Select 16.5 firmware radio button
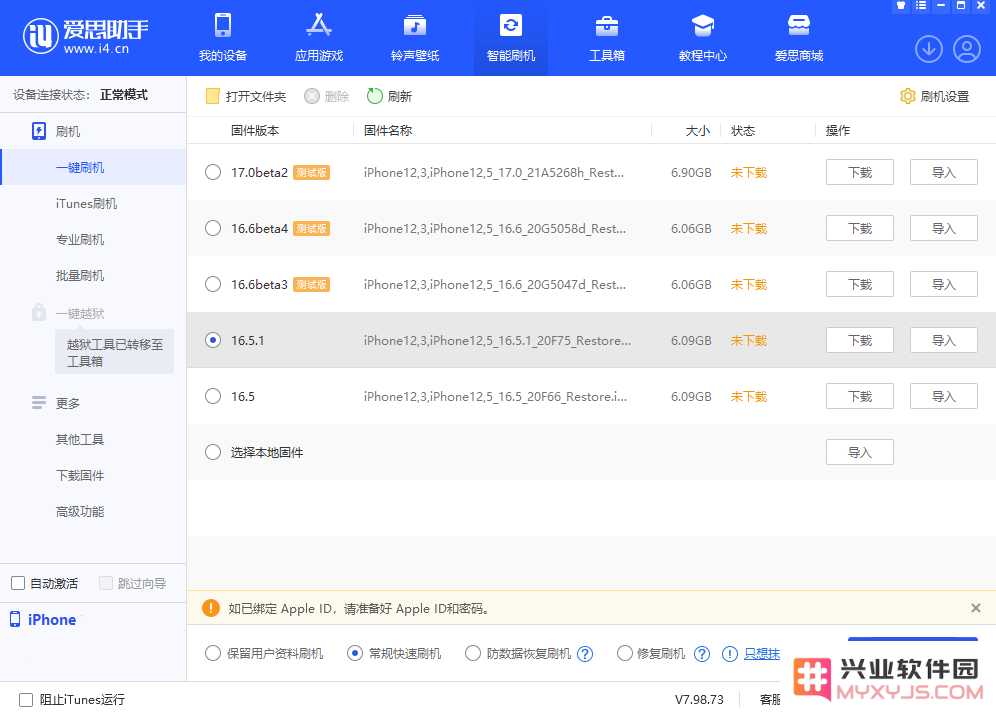This screenshot has width=996, height=716. (x=213, y=396)
